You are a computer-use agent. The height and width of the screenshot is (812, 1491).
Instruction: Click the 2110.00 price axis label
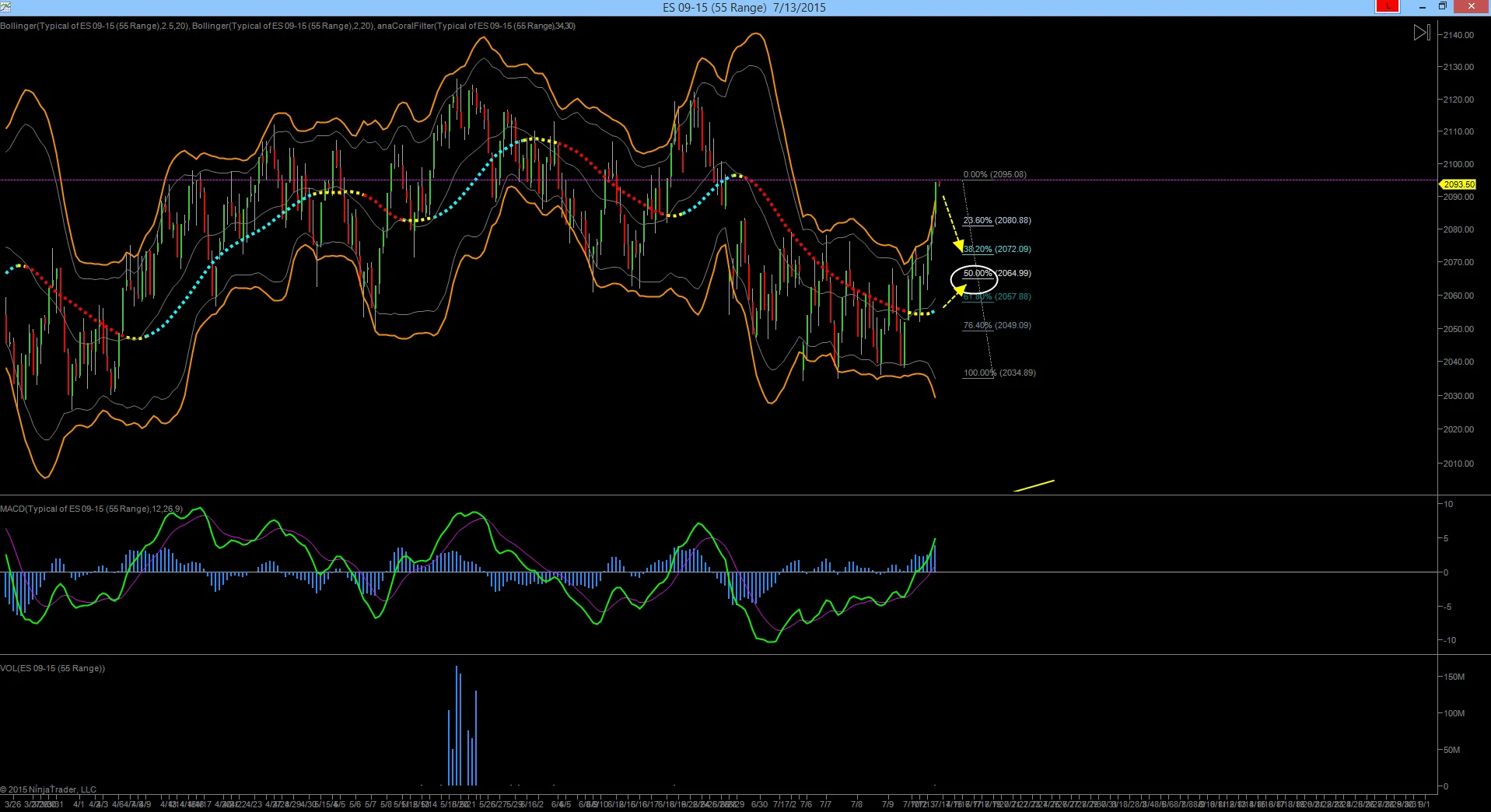pos(1458,131)
